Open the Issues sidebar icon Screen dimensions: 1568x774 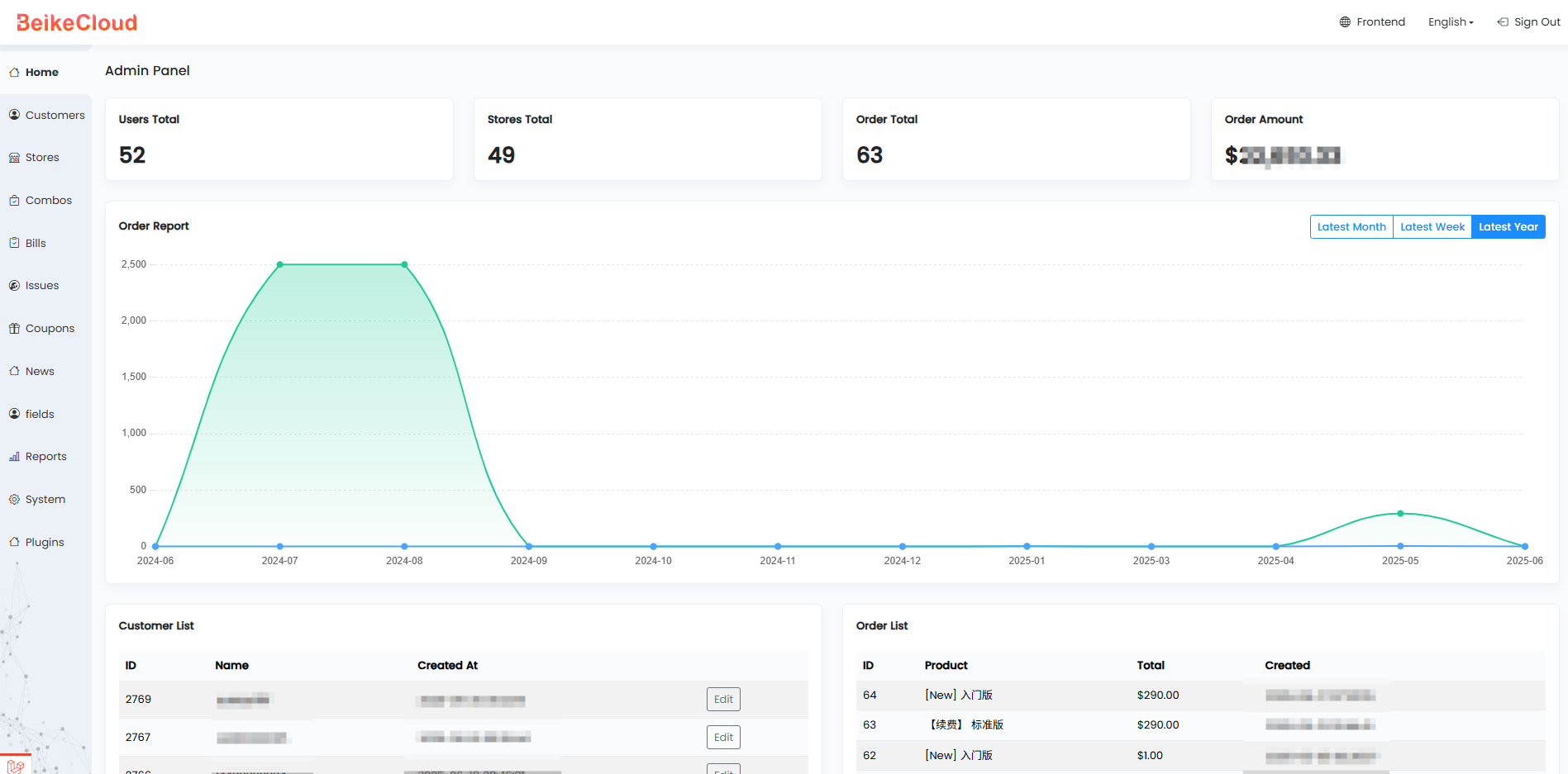pos(14,285)
